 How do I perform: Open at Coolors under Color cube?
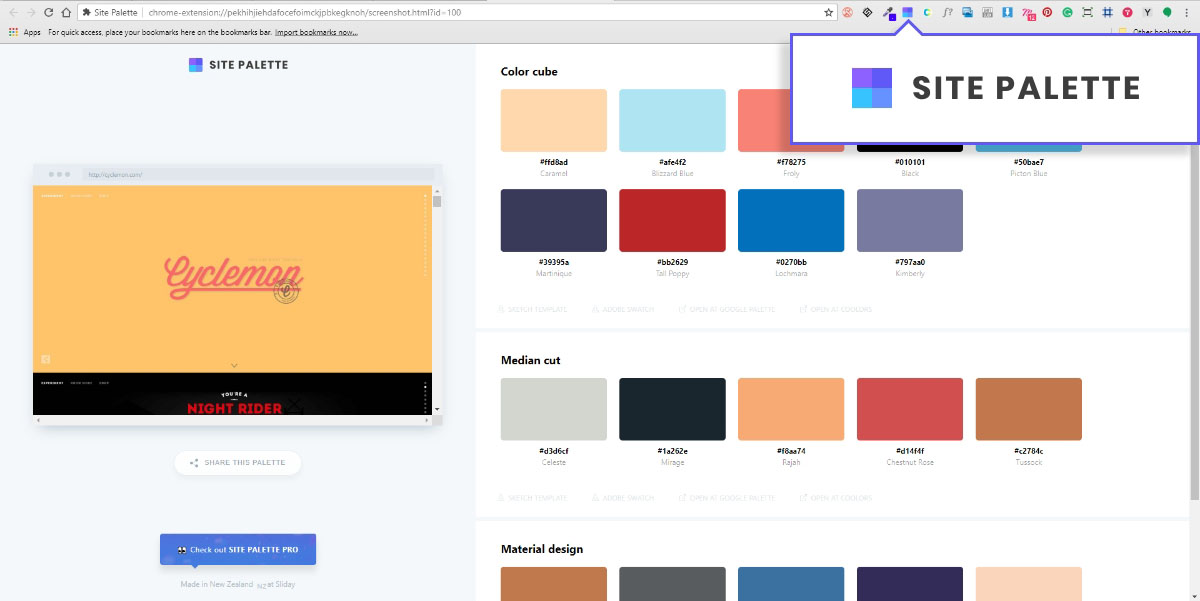(836, 309)
